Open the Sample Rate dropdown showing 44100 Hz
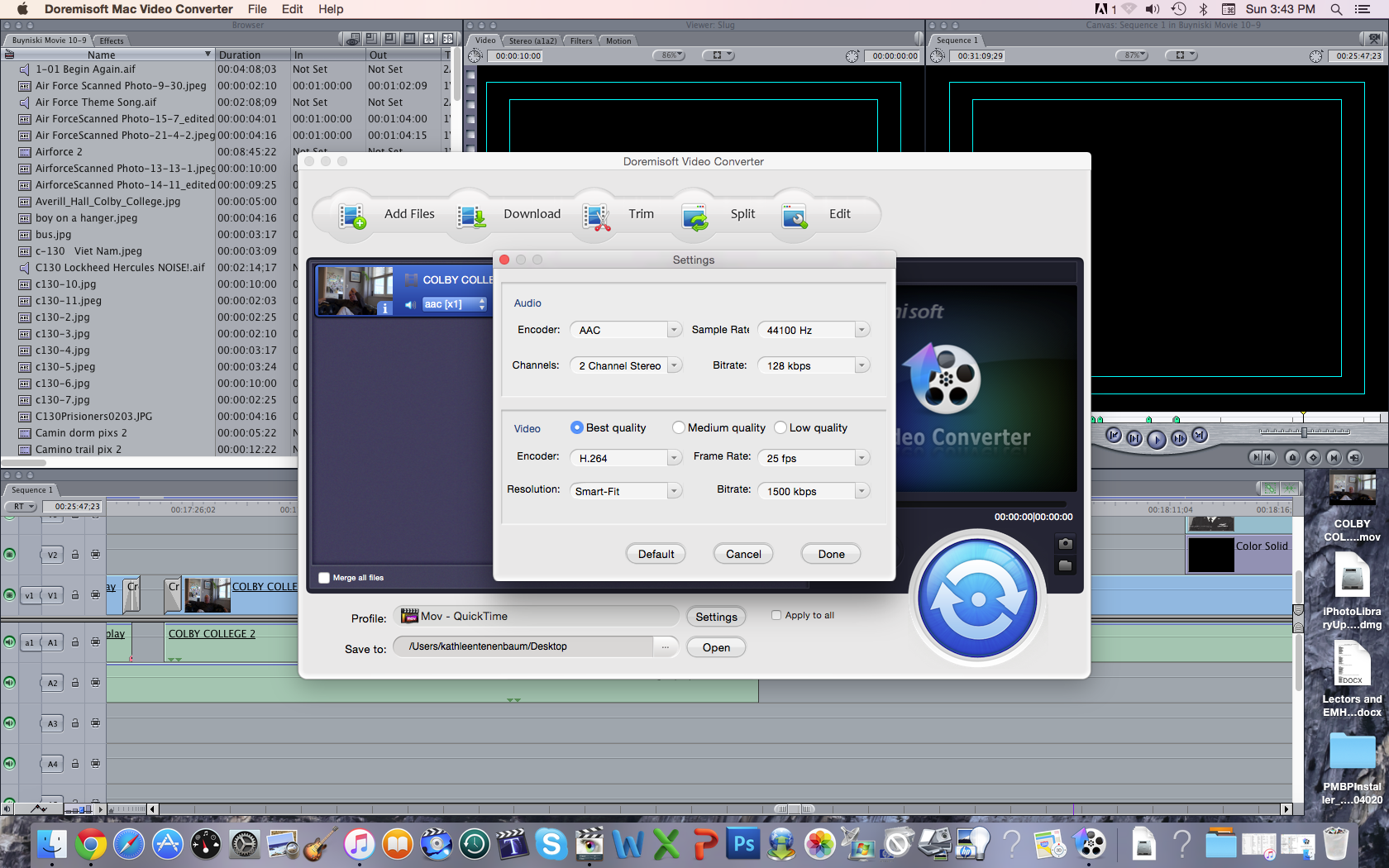The image size is (1389, 868). [814, 330]
